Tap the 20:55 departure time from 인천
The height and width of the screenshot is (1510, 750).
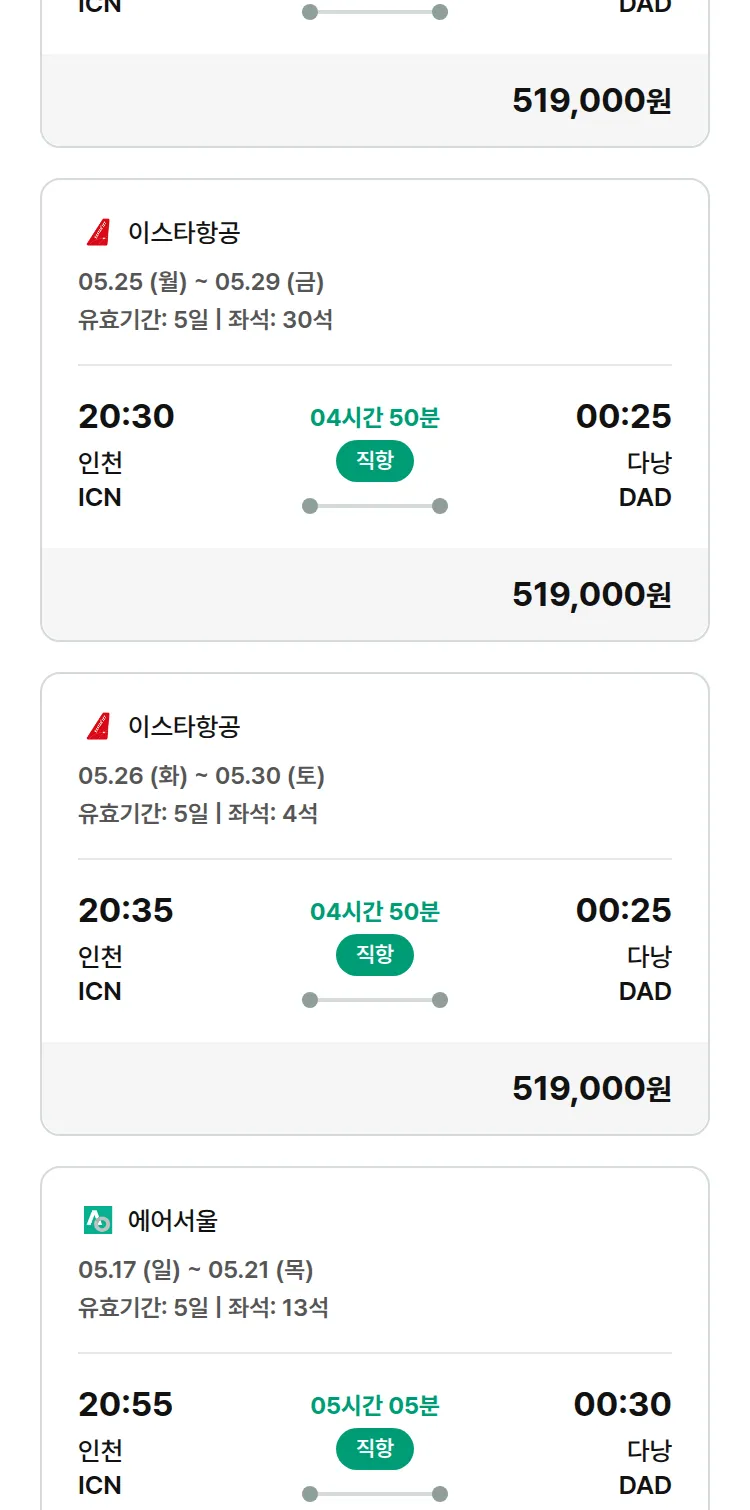click(125, 1404)
